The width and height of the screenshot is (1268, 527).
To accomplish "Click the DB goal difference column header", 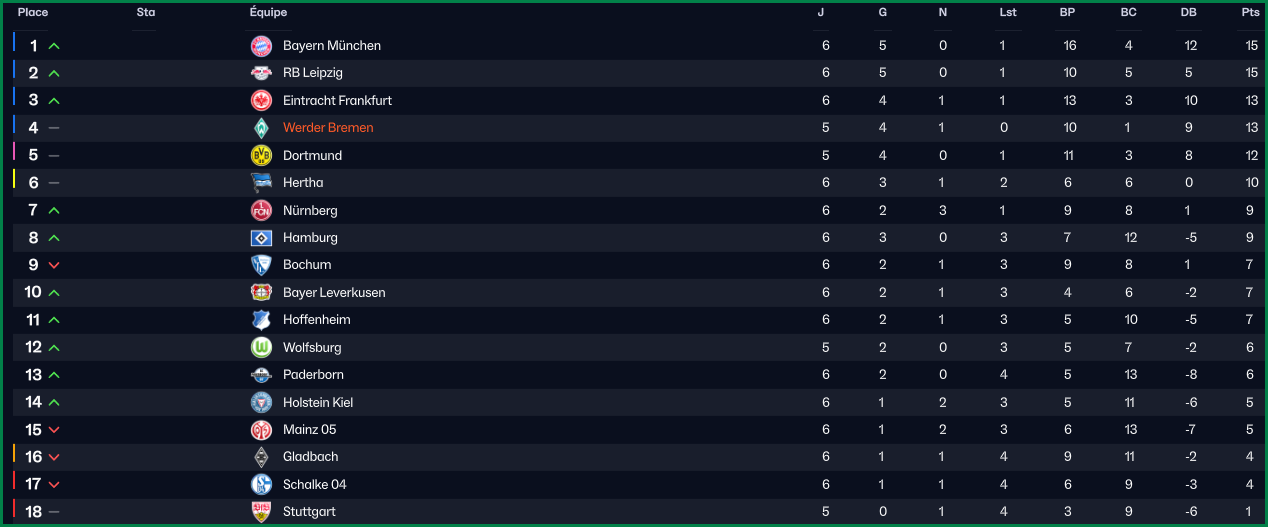I will point(1188,13).
